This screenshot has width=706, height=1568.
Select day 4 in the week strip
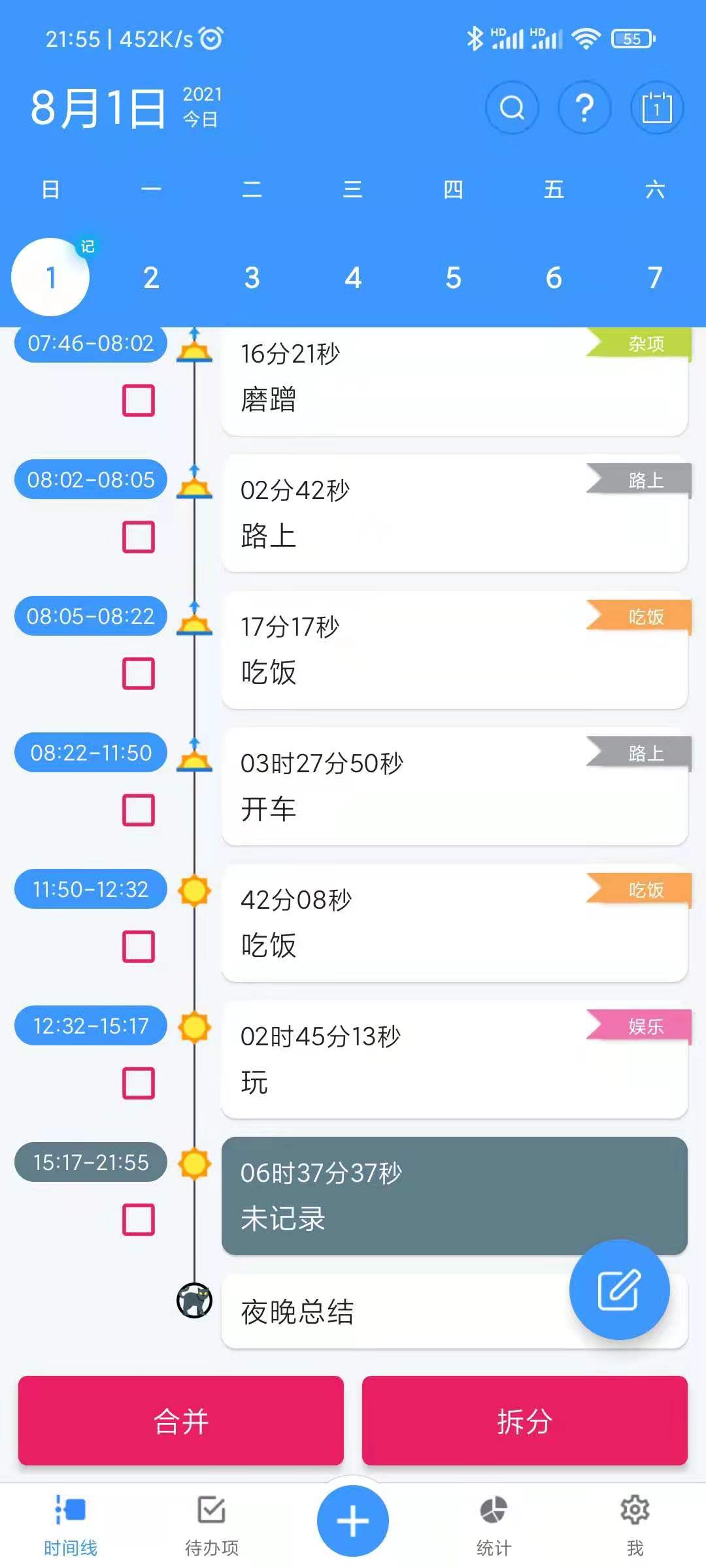[353, 278]
